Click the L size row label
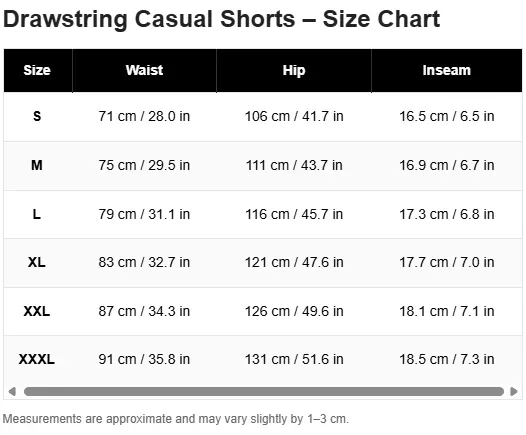Image resolution: width=526 pixels, height=435 pixels. (x=37, y=214)
